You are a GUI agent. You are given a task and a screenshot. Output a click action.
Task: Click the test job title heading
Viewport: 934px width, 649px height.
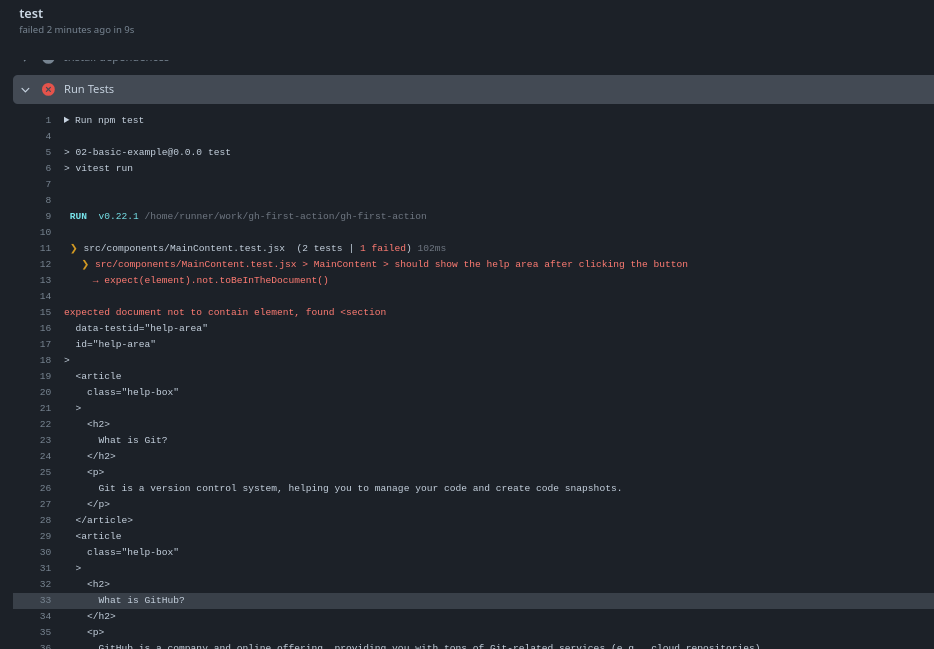(x=31, y=13)
